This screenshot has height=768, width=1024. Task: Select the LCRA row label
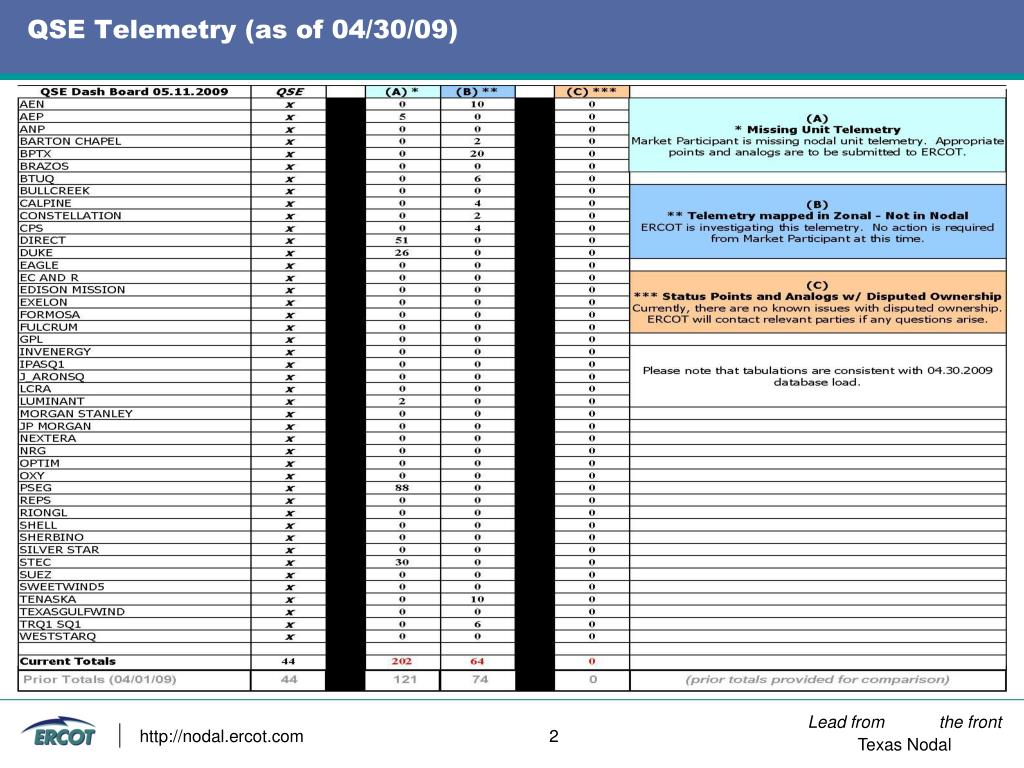[x=35, y=389]
